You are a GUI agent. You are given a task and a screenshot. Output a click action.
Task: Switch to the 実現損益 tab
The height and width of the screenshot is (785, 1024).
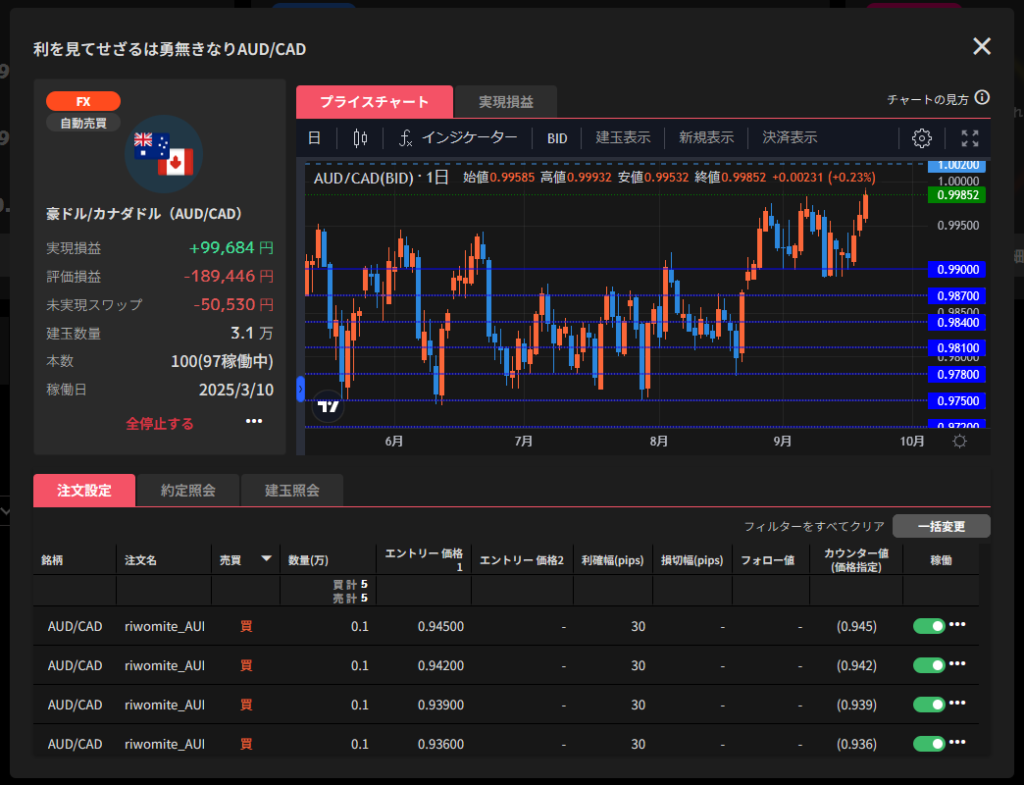506,102
